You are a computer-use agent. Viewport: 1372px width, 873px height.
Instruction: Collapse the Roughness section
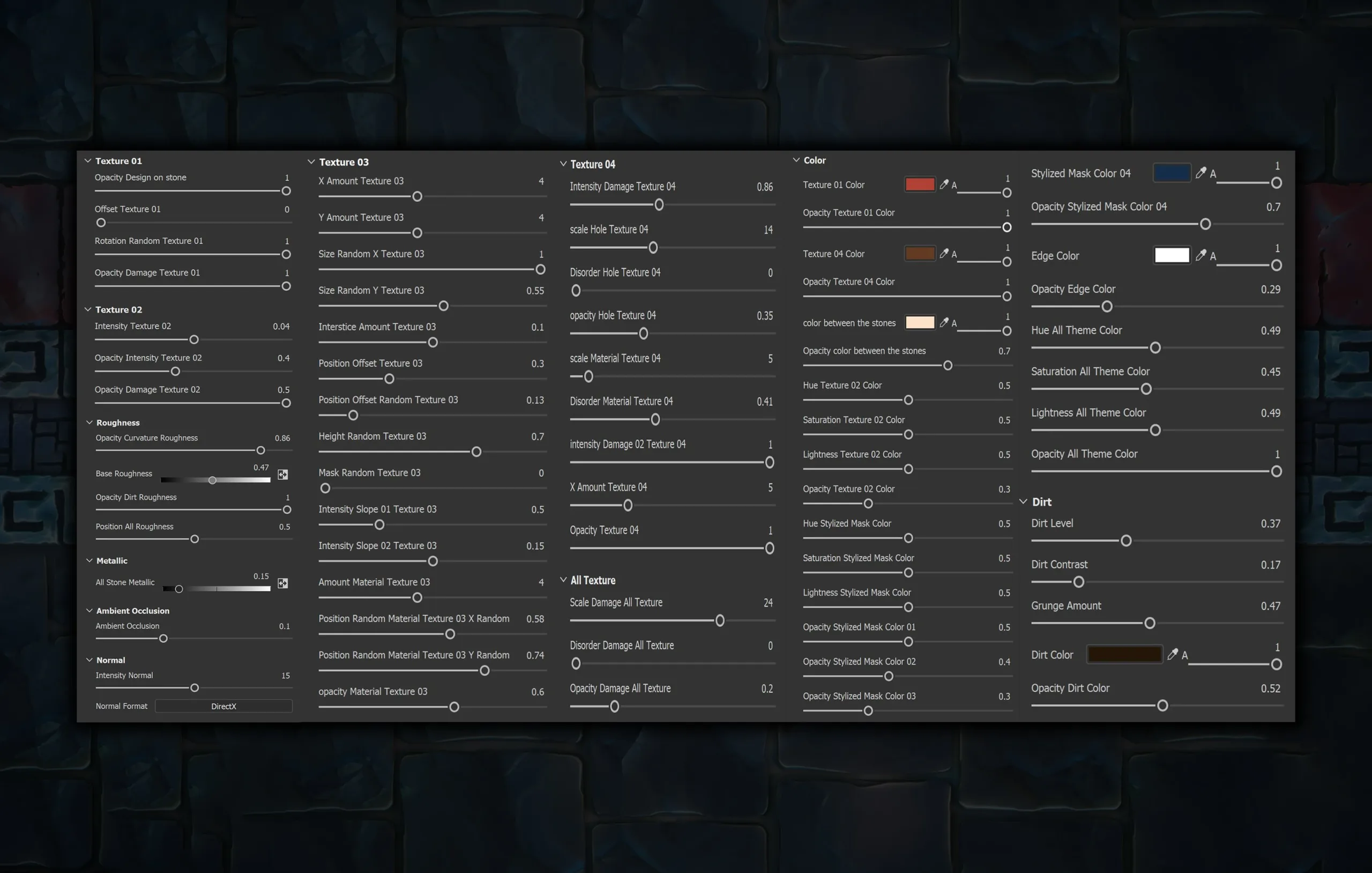tap(90, 422)
